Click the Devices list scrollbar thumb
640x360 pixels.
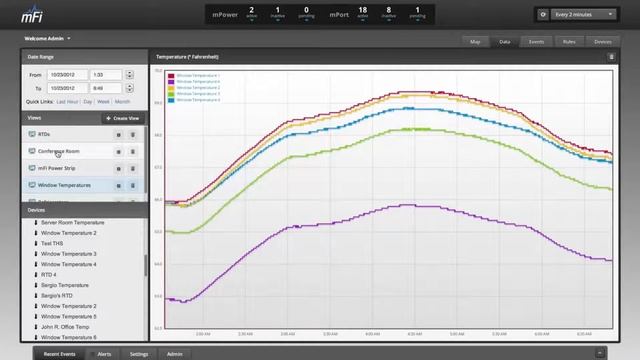[x=146, y=265]
